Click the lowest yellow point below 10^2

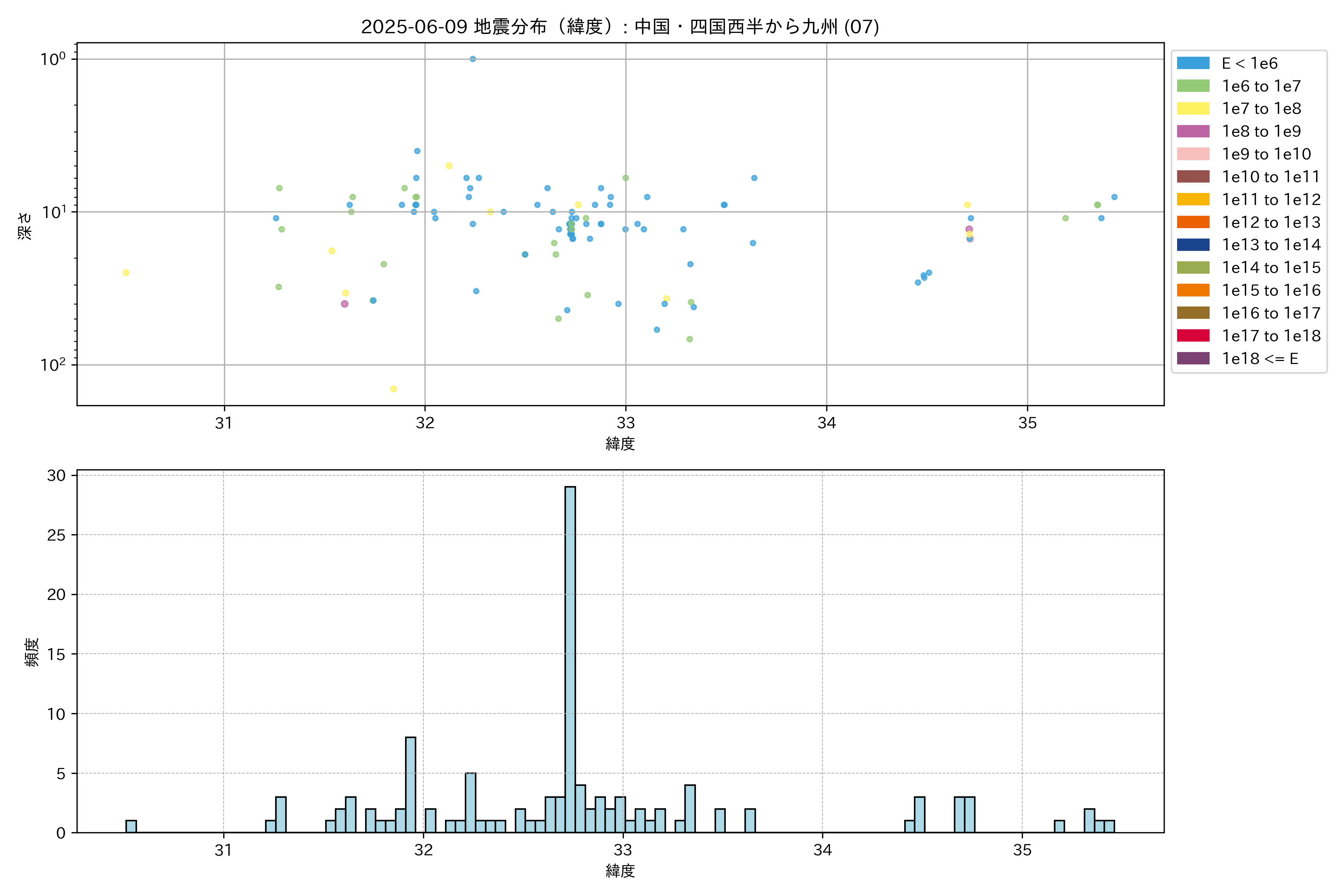coord(393,389)
